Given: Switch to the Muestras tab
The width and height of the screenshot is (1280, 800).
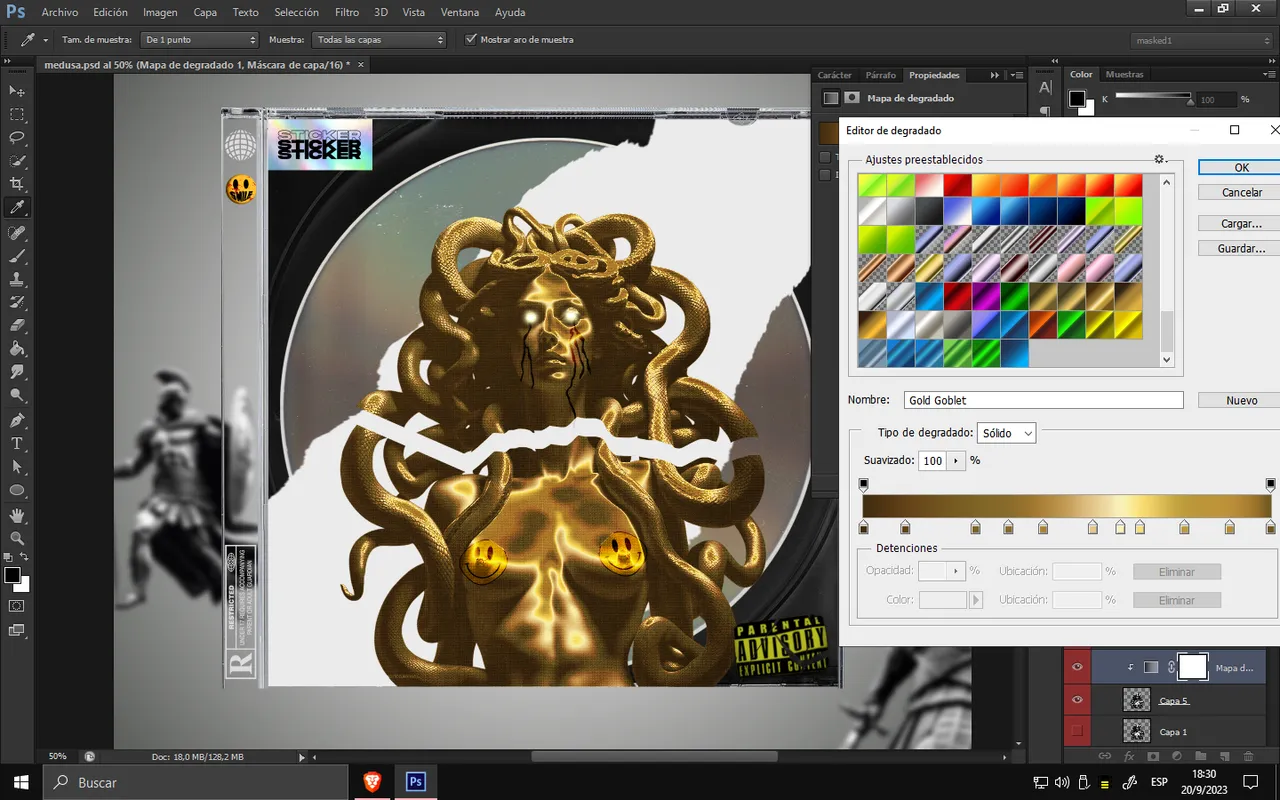Looking at the screenshot, I should tap(1124, 74).
